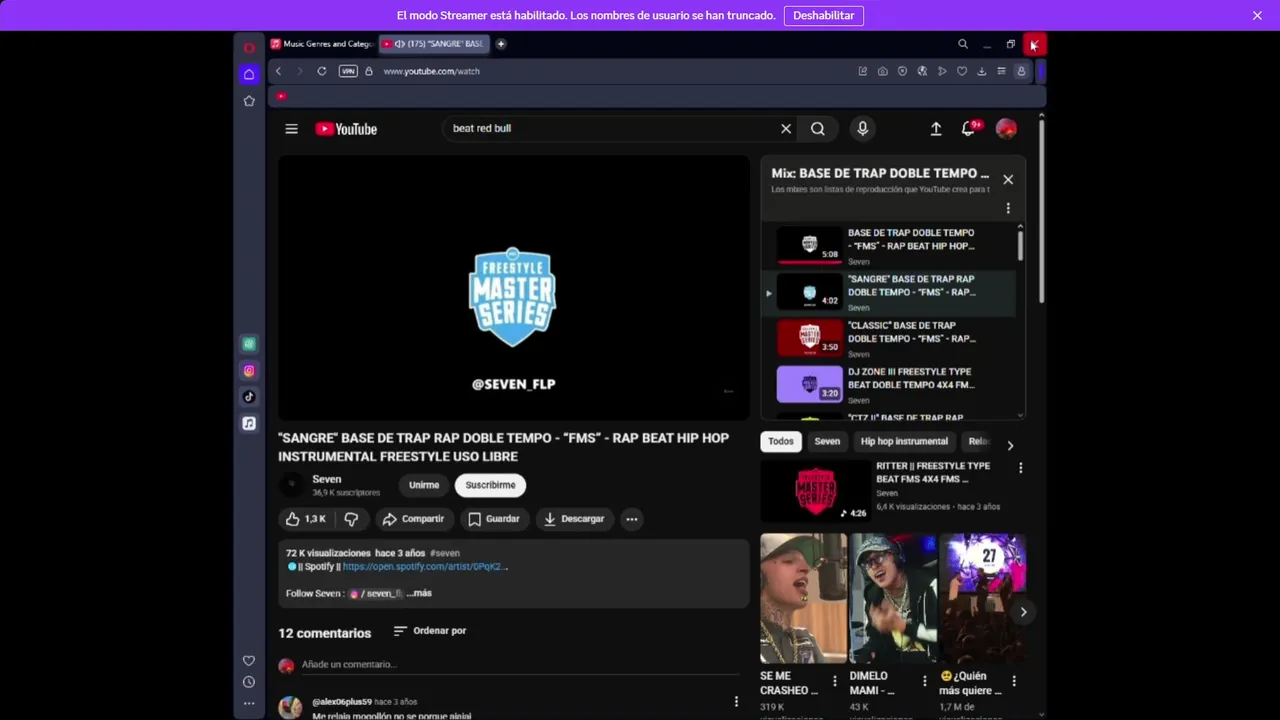This screenshot has height=720, width=1280.
Task: Reload the YouTube page
Action: pos(322,71)
